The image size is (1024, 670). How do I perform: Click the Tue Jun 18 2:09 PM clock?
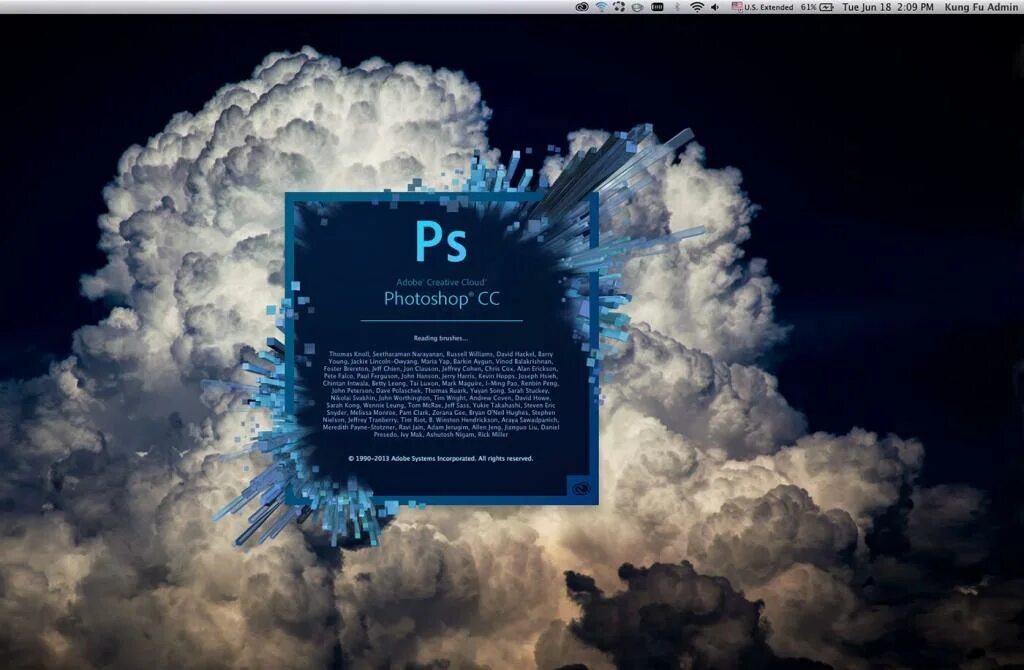tap(888, 7)
